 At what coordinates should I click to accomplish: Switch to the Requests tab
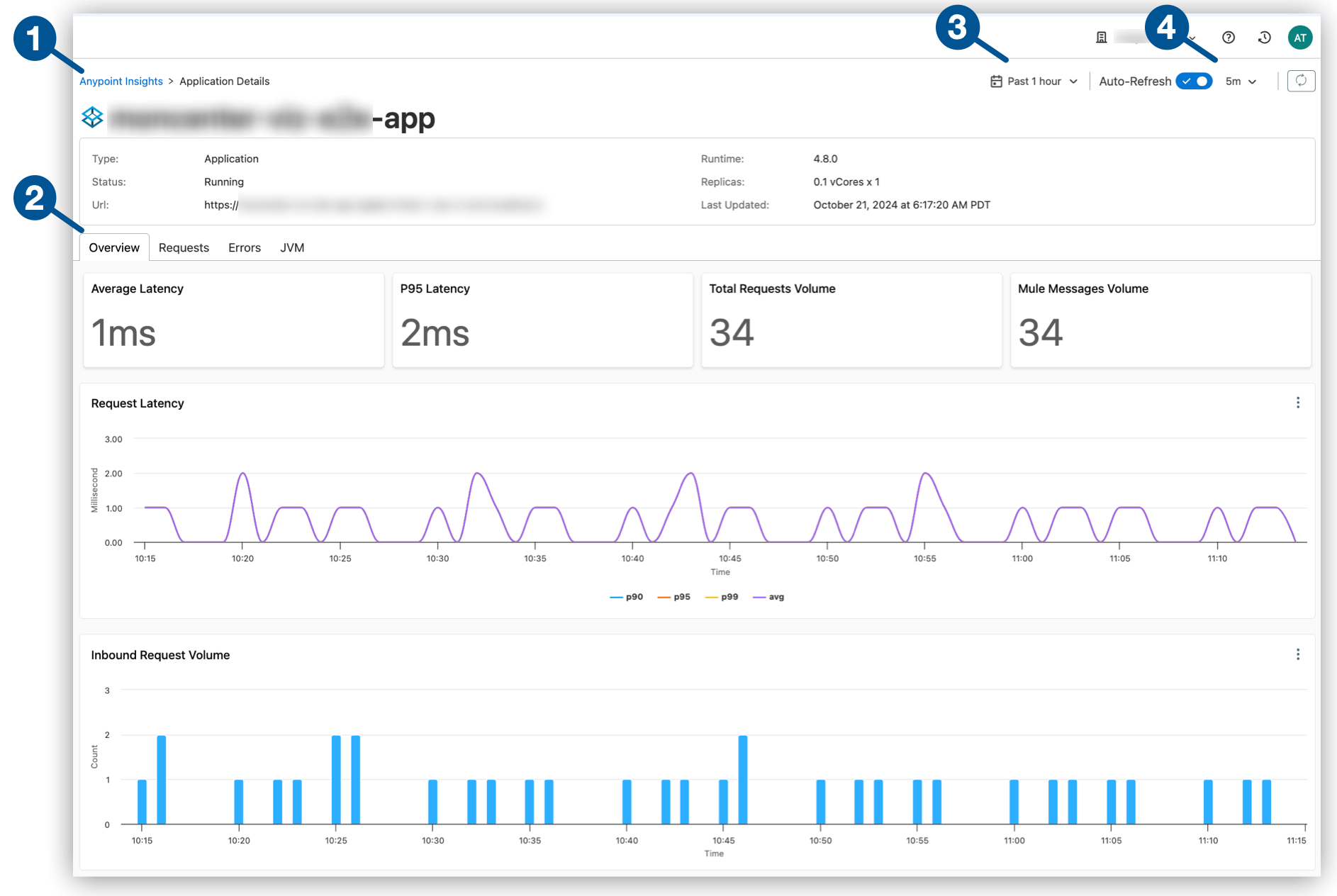pyautogui.click(x=184, y=247)
